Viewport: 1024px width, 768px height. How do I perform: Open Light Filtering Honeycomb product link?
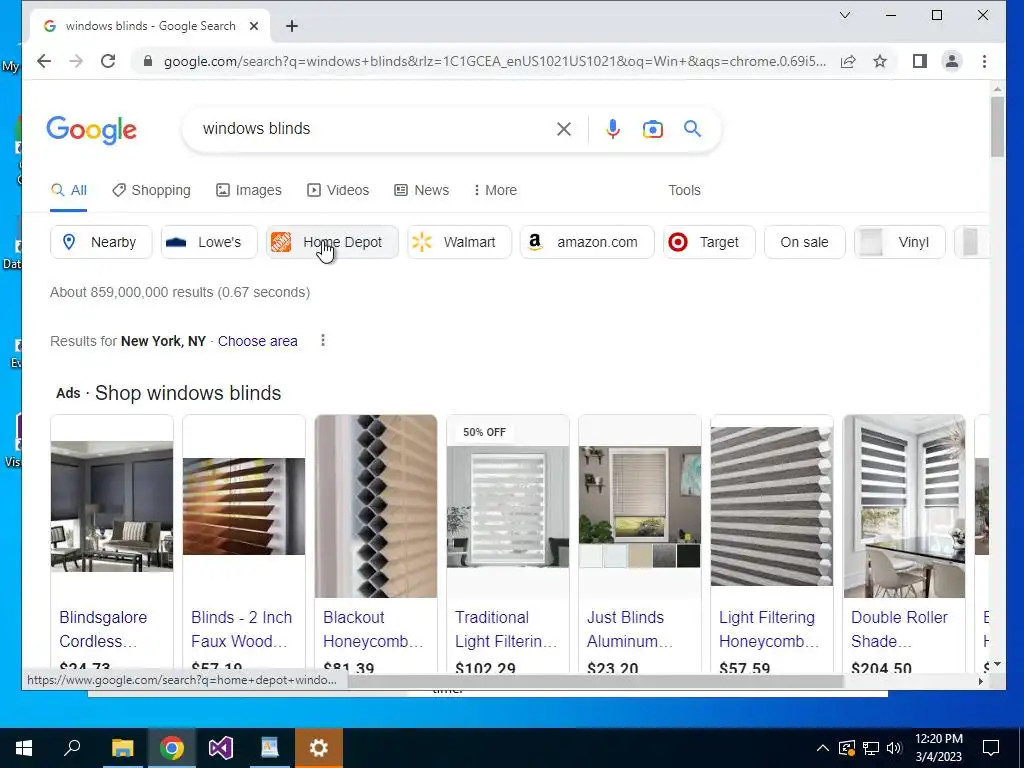tap(769, 629)
